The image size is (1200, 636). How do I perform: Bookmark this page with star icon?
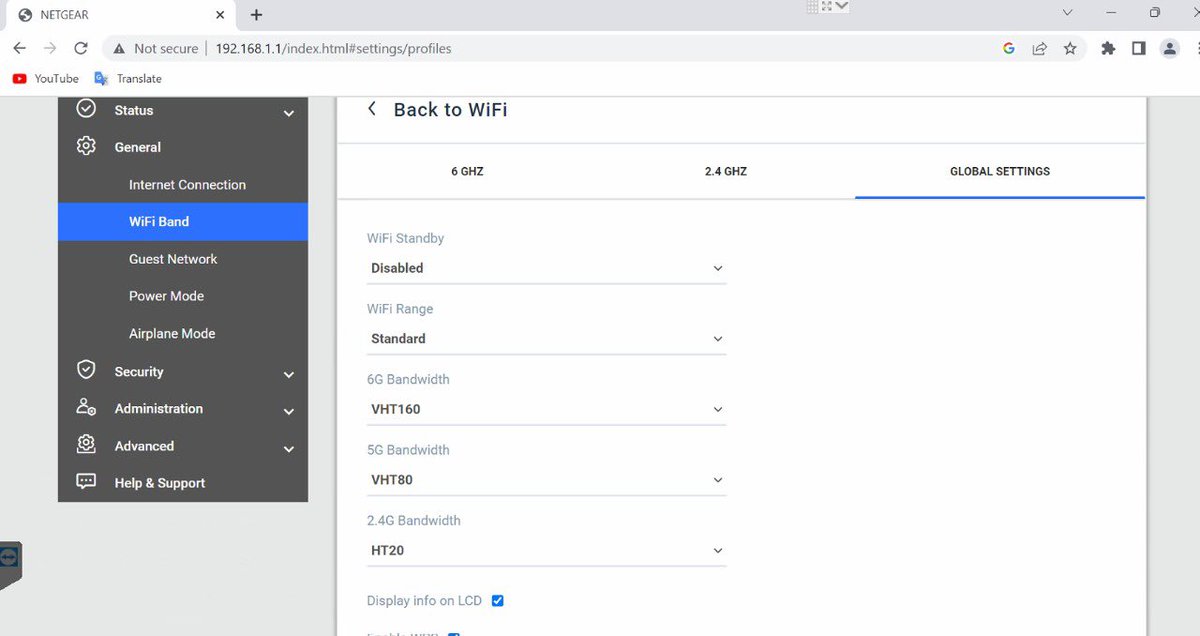1070,48
